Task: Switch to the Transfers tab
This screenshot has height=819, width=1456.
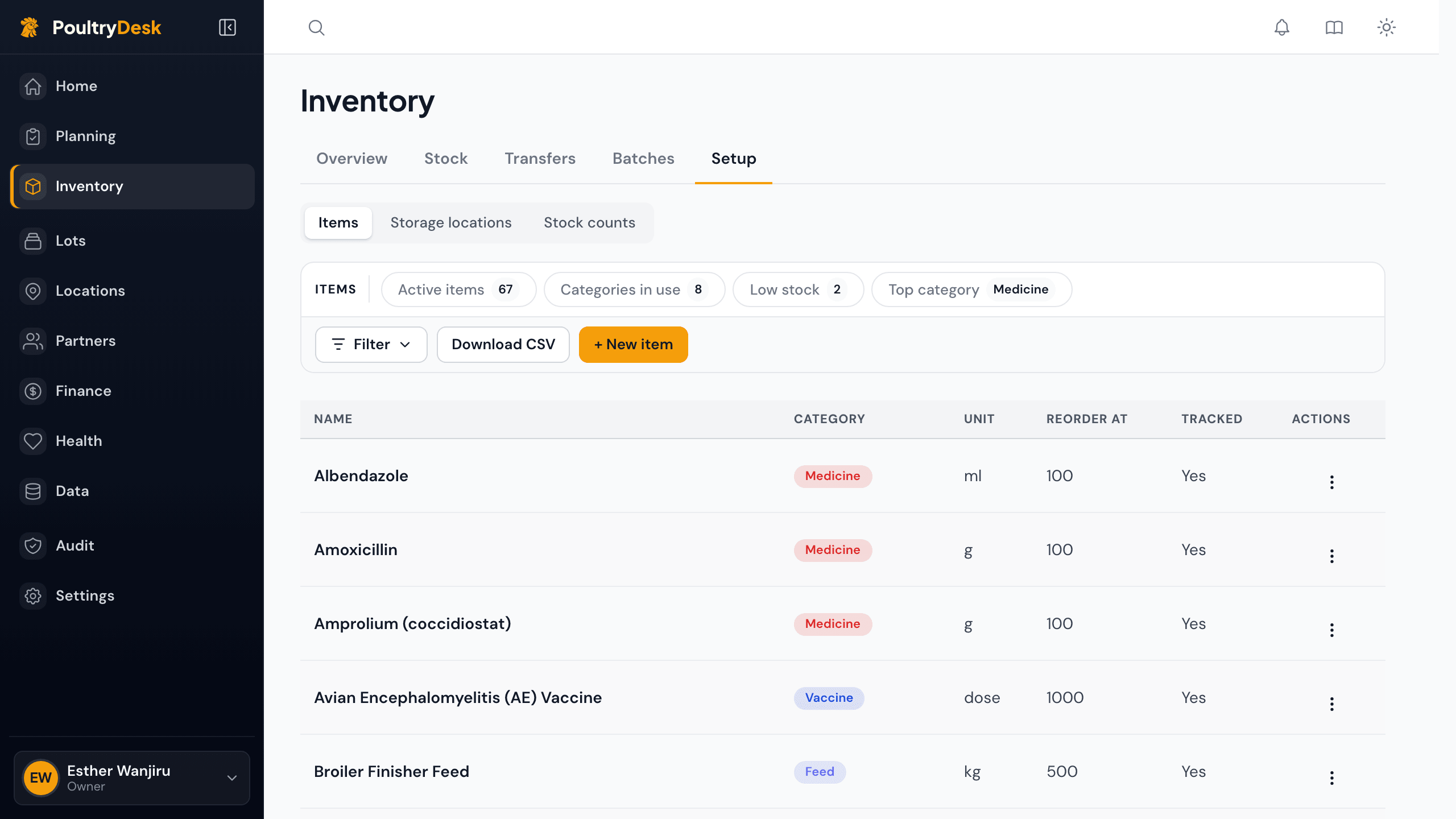Action: (540, 159)
